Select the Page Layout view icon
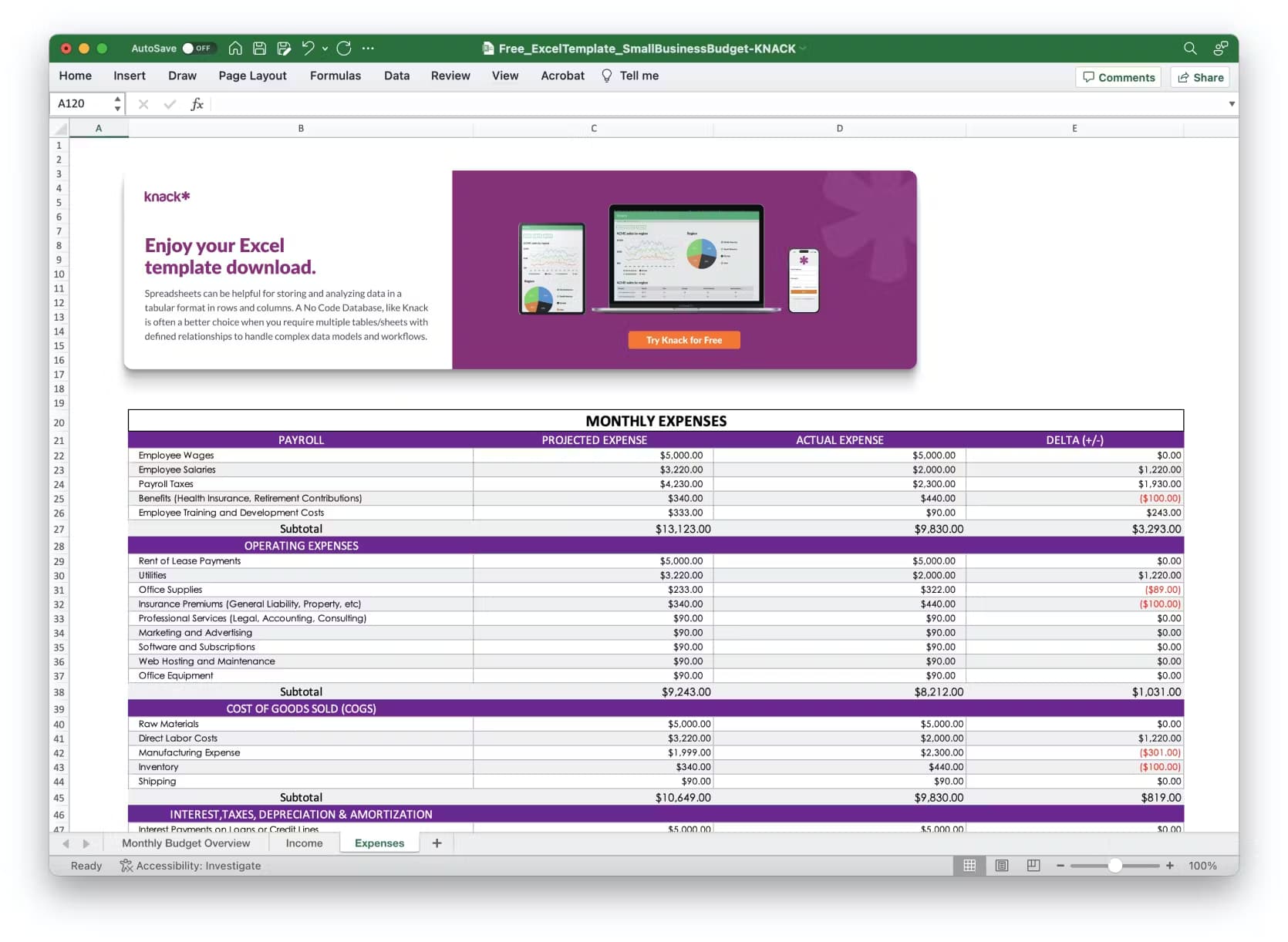Viewport: 1288px width, 942px height. coord(1001,866)
